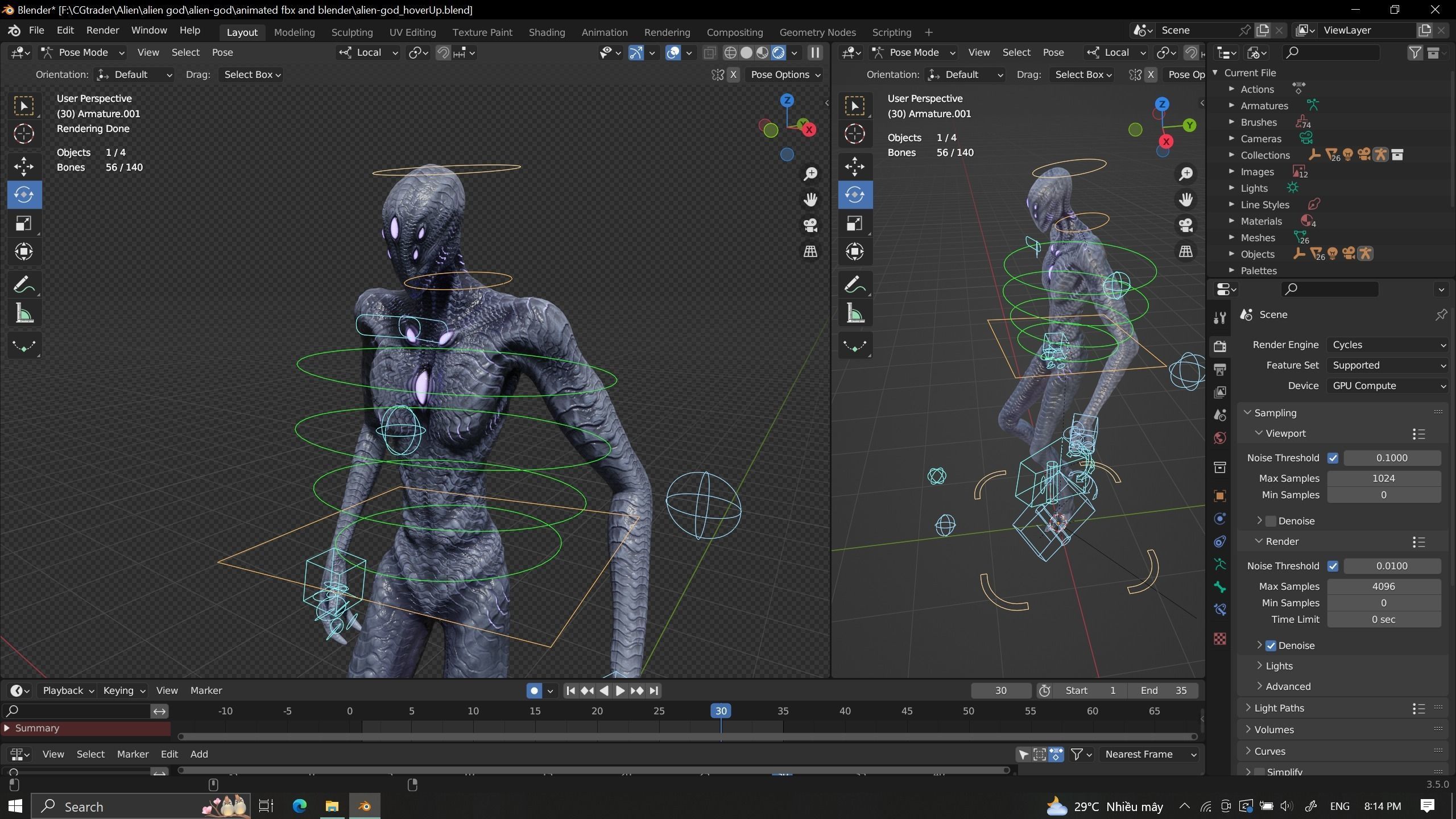Toggle Viewport Noise Threshold checkbox
Image resolution: width=1456 pixels, height=819 pixels.
point(1333,458)
